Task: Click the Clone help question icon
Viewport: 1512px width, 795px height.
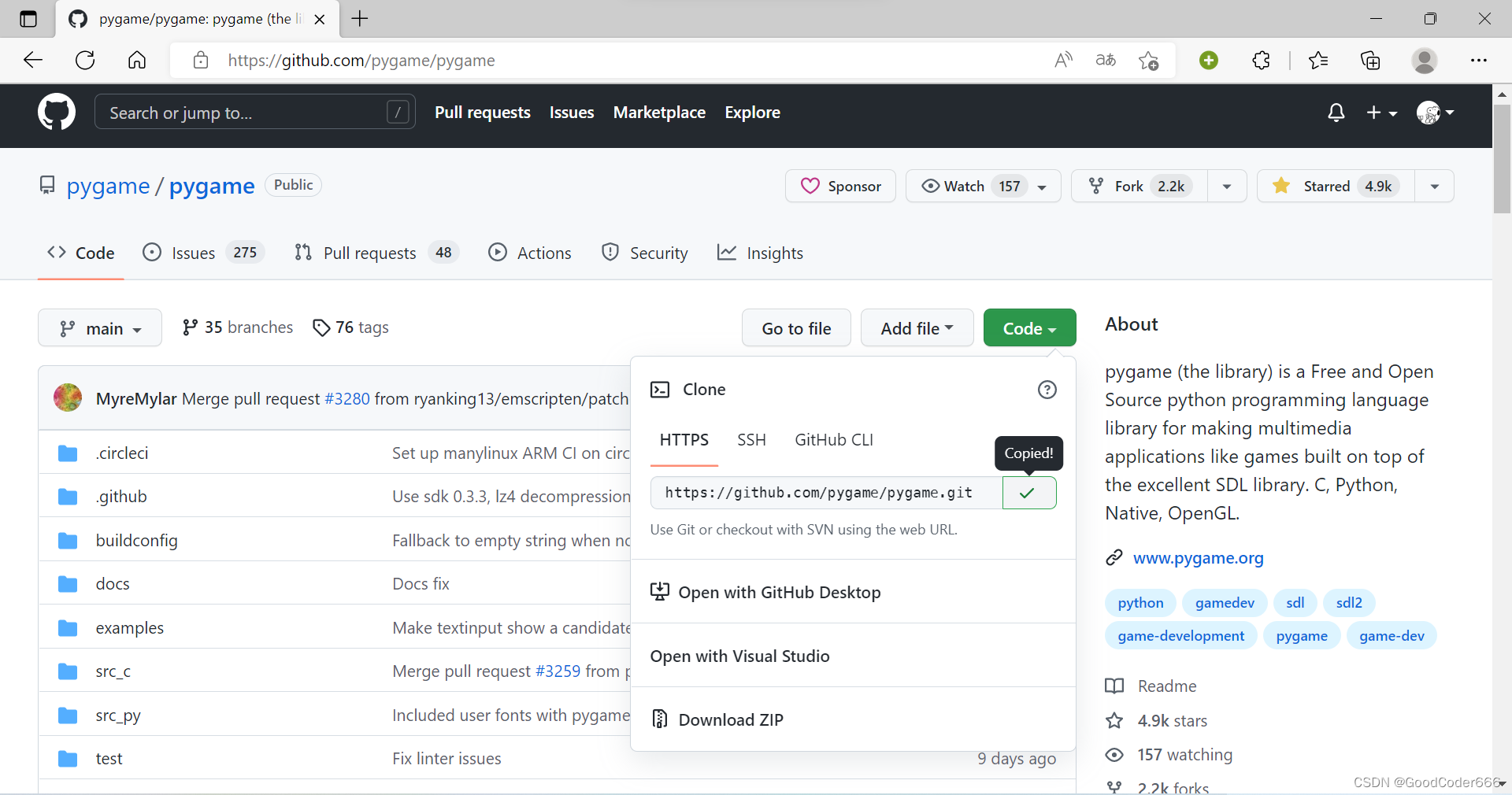Action: pos(1047,390)
